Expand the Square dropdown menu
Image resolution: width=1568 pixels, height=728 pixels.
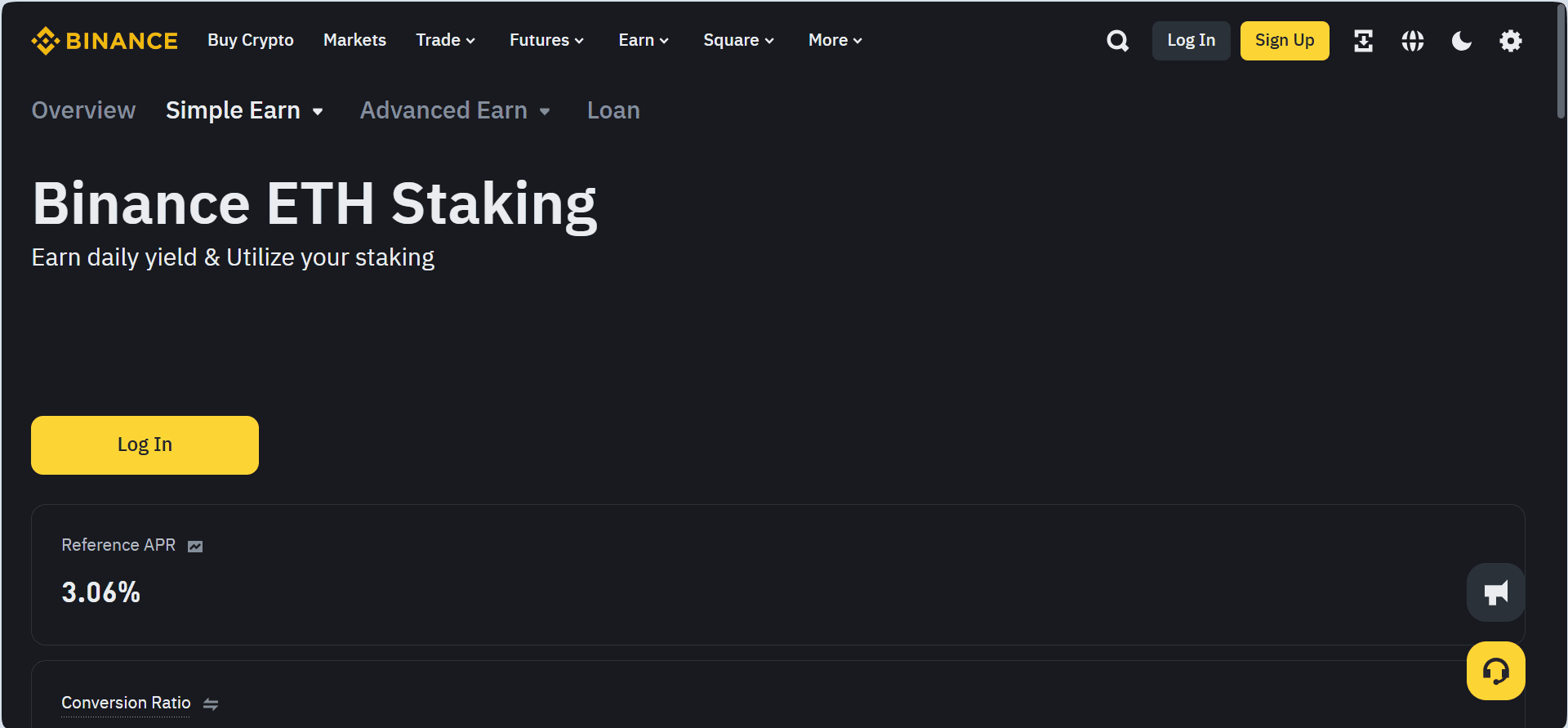(x=739, y=40)
